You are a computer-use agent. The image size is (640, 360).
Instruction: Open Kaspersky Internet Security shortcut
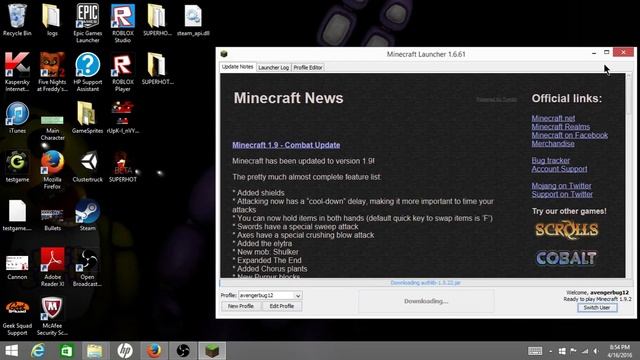(x=17, y=72)
